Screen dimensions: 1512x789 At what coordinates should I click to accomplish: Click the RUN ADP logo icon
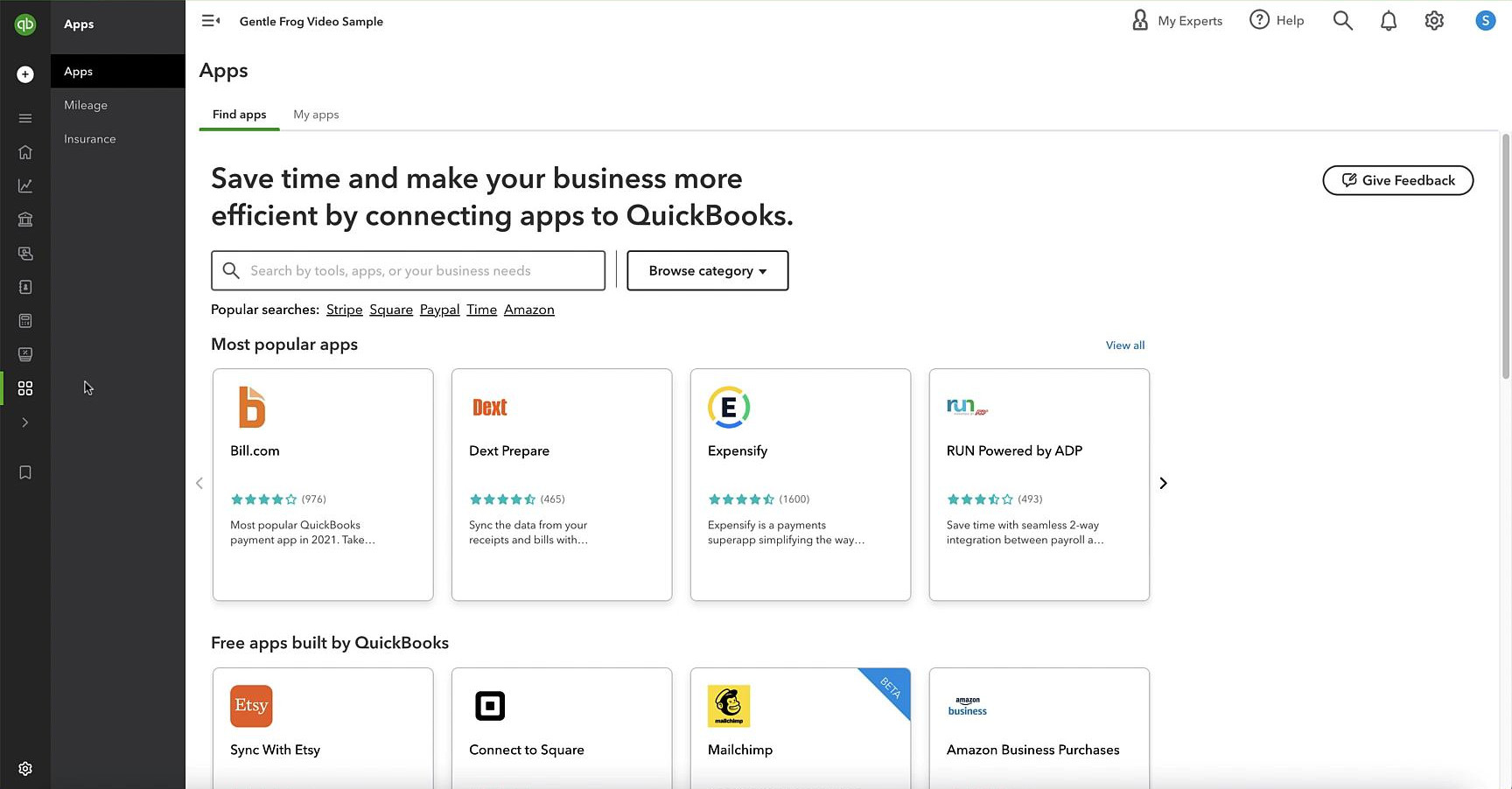pyautogui.click(x=968, y=407)
